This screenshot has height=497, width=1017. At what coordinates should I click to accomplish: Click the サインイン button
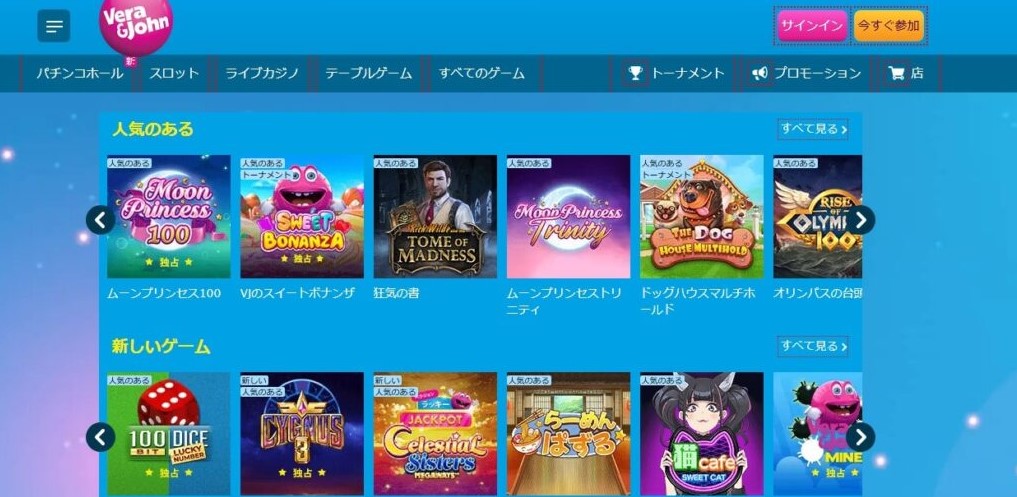pos(812,26)
